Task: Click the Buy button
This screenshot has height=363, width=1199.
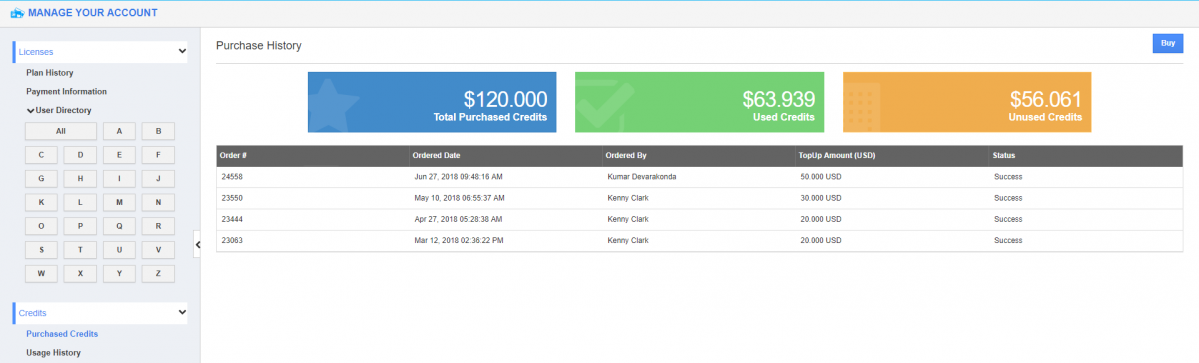Action: click(1168, 44)
